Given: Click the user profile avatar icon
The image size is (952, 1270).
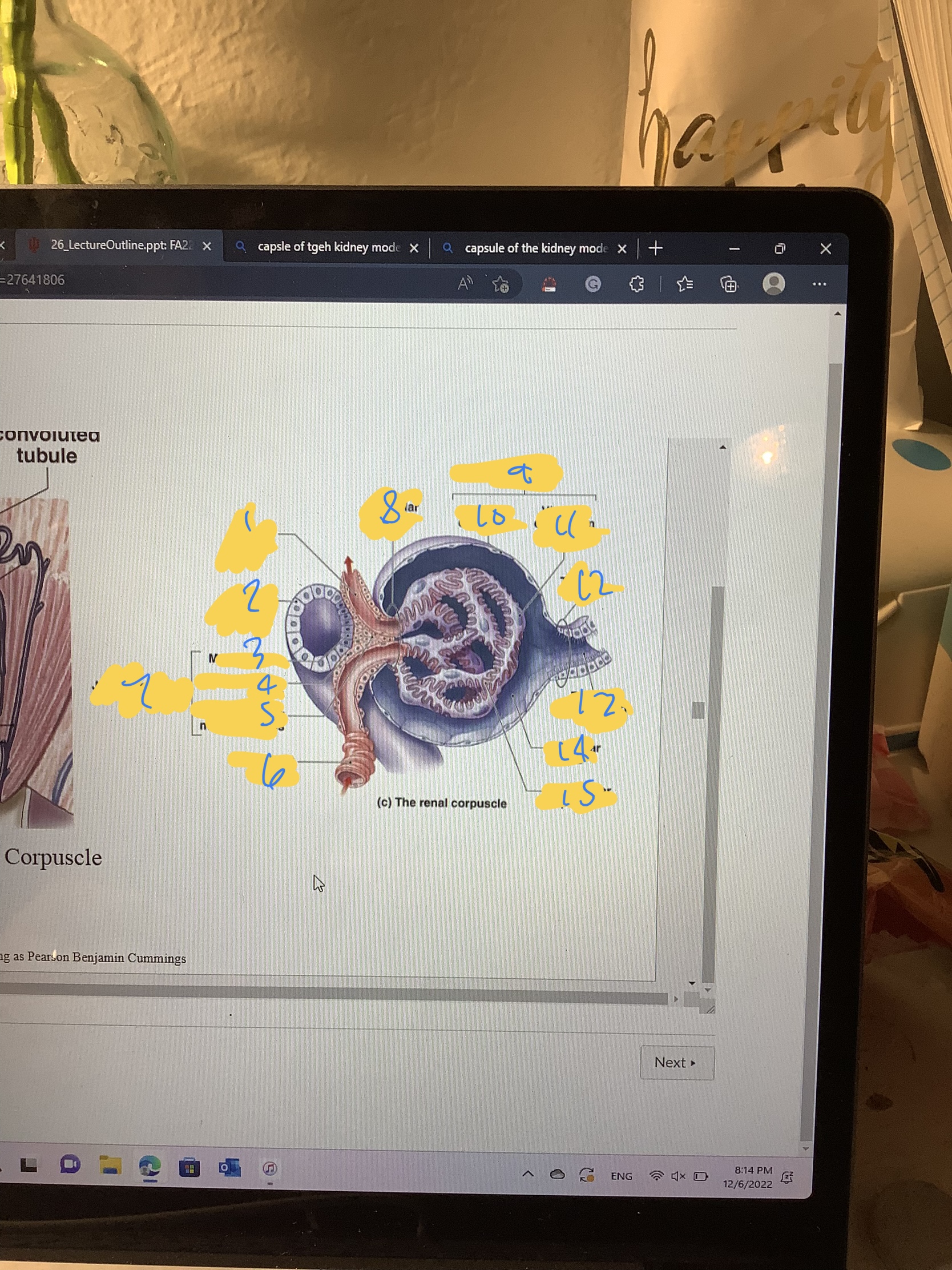Looking at the screenshot, I should tap(773, 284).
